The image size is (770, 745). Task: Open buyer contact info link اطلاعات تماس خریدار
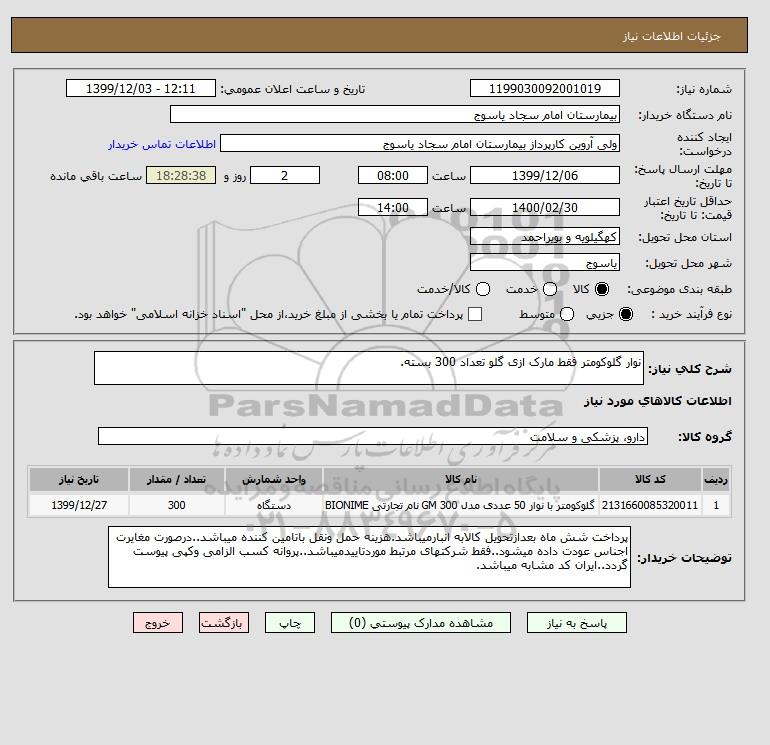point(162,144)
